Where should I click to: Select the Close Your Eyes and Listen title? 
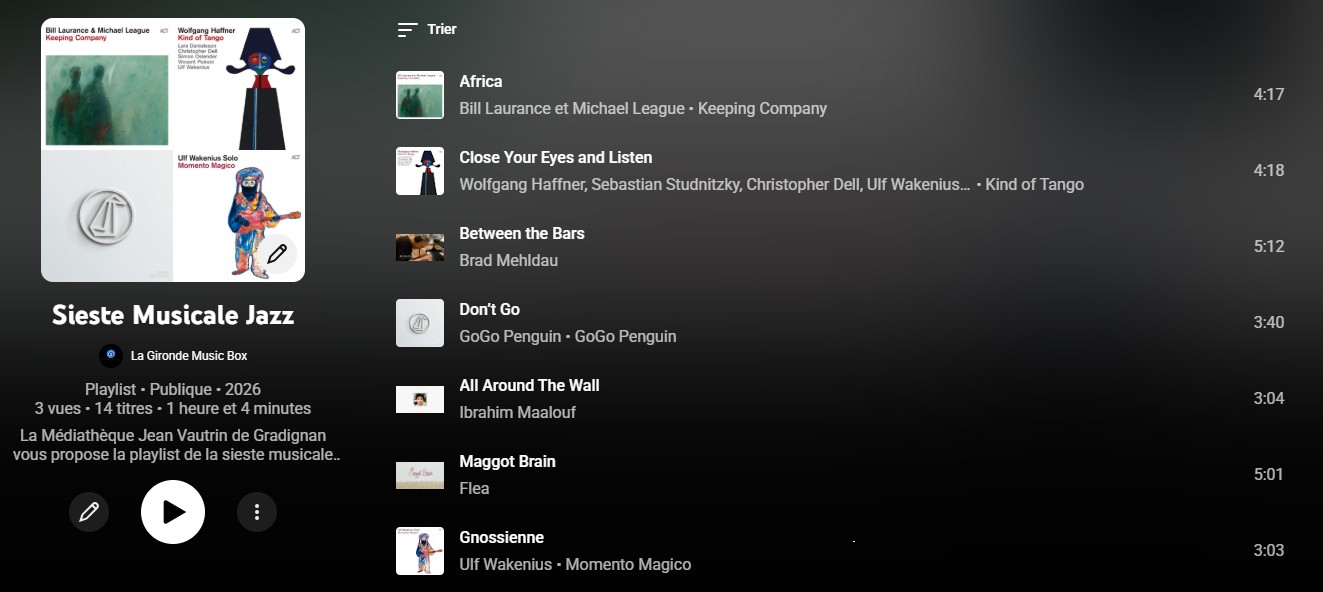(x=556, y=157)
